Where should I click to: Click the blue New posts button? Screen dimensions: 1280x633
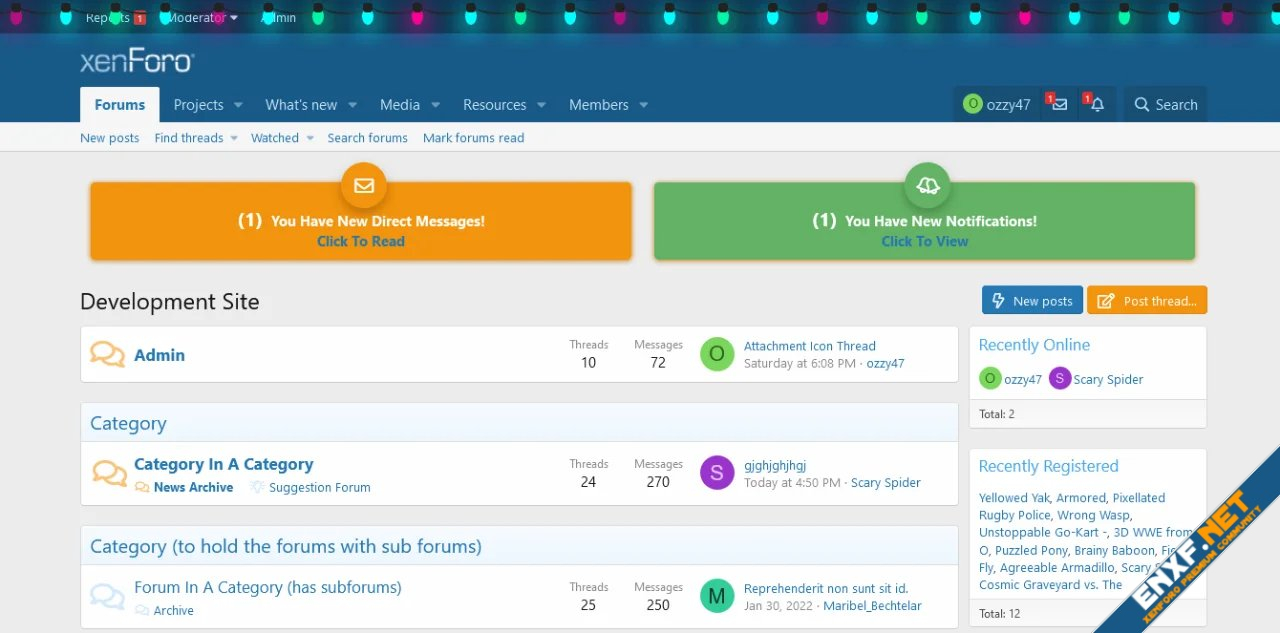point(1032,301)
